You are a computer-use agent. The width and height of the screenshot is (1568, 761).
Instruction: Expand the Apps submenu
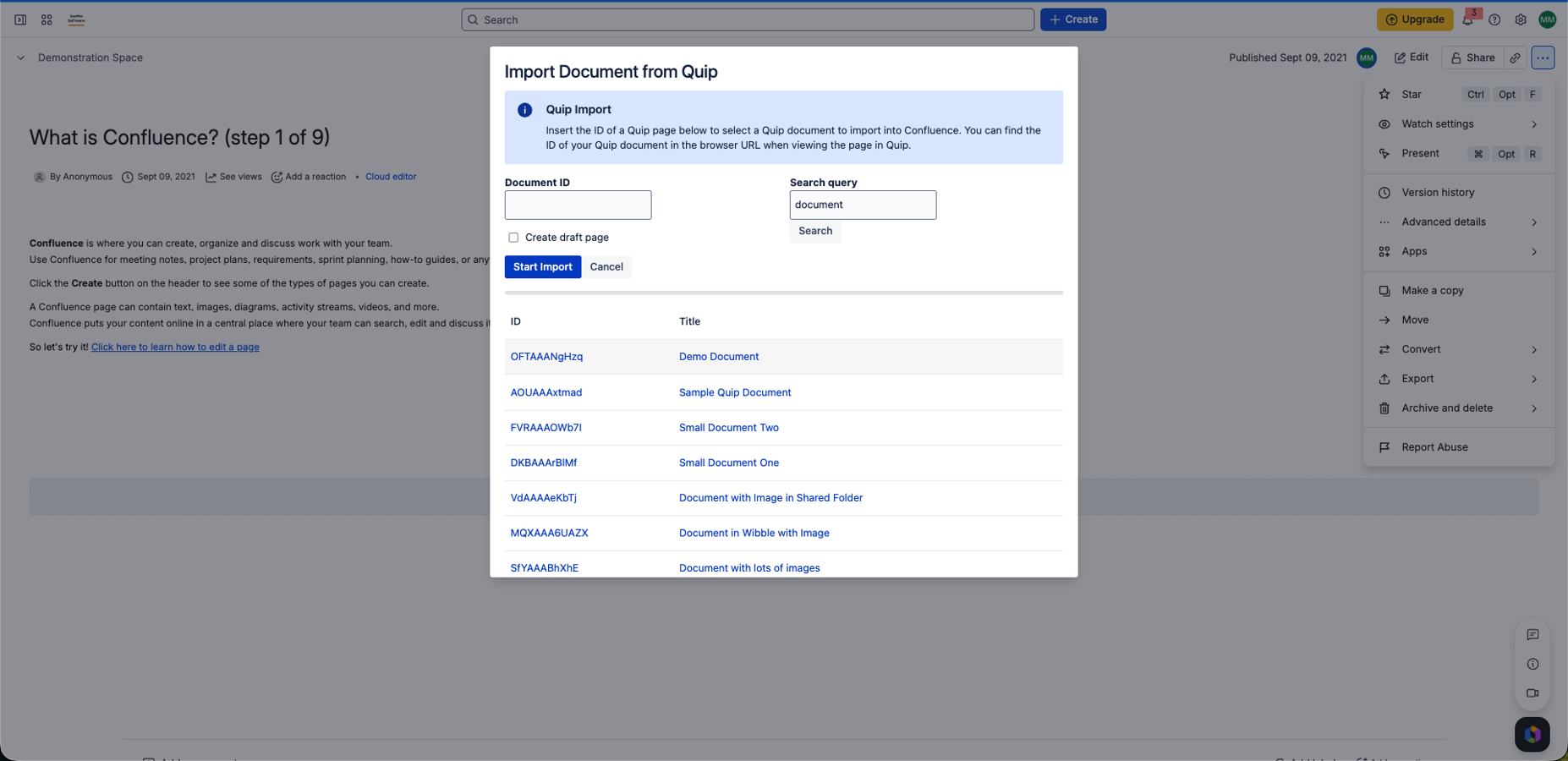pos(1533,252)
